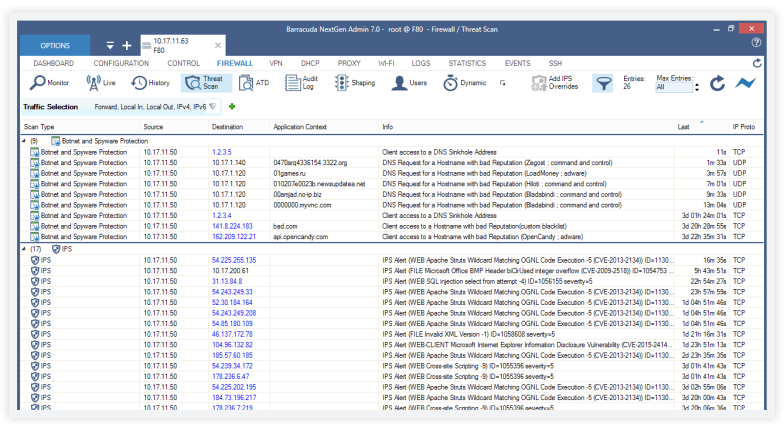Close the 10.17.11.63 F80 tab
The width and height of the screenshot is (784, 424).
tap(218, 46)
